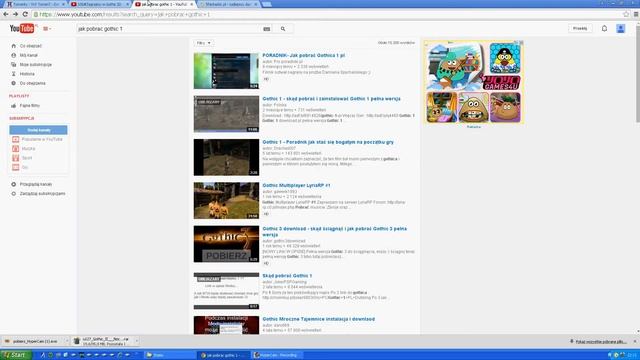
Task: Open Przeglądaj kanały in sidebar
Action: pos(36,184)
